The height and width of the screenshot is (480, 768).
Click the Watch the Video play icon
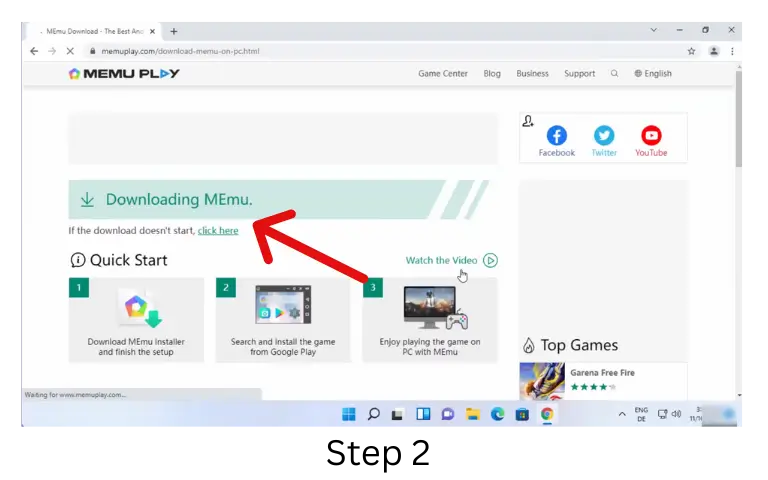(x=490, y=260)
